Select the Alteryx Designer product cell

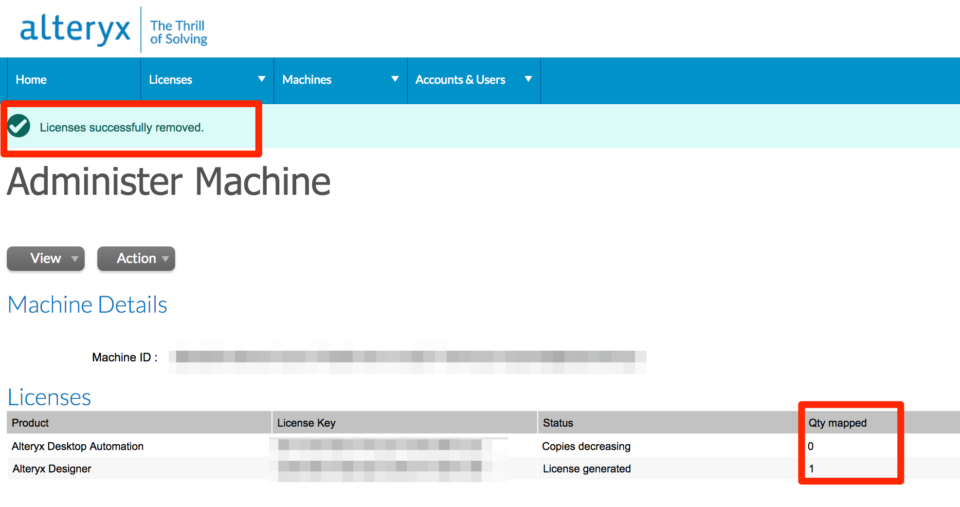coord(52,469)
